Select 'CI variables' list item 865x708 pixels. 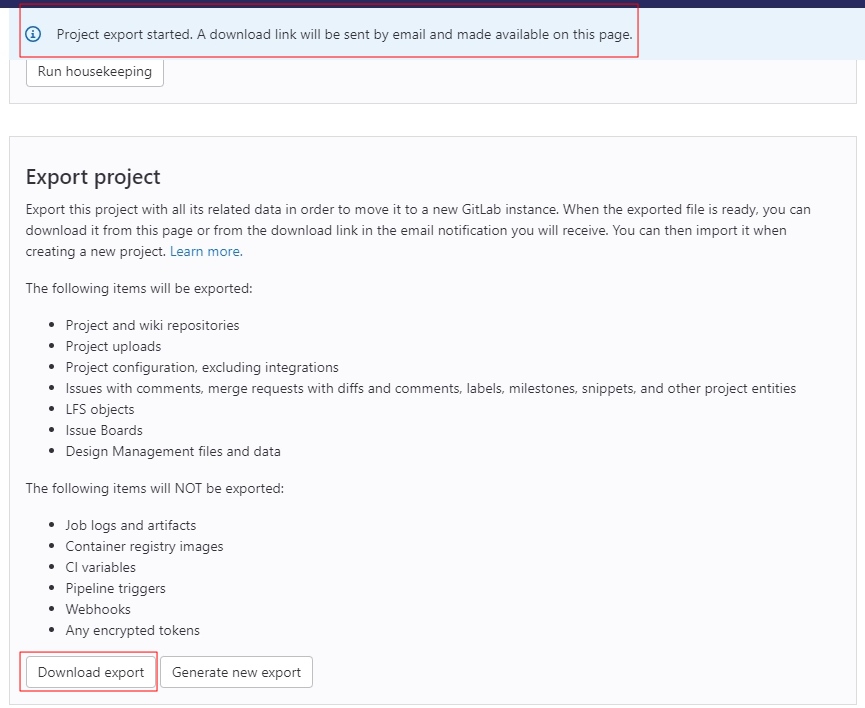(x=100, y=567)
